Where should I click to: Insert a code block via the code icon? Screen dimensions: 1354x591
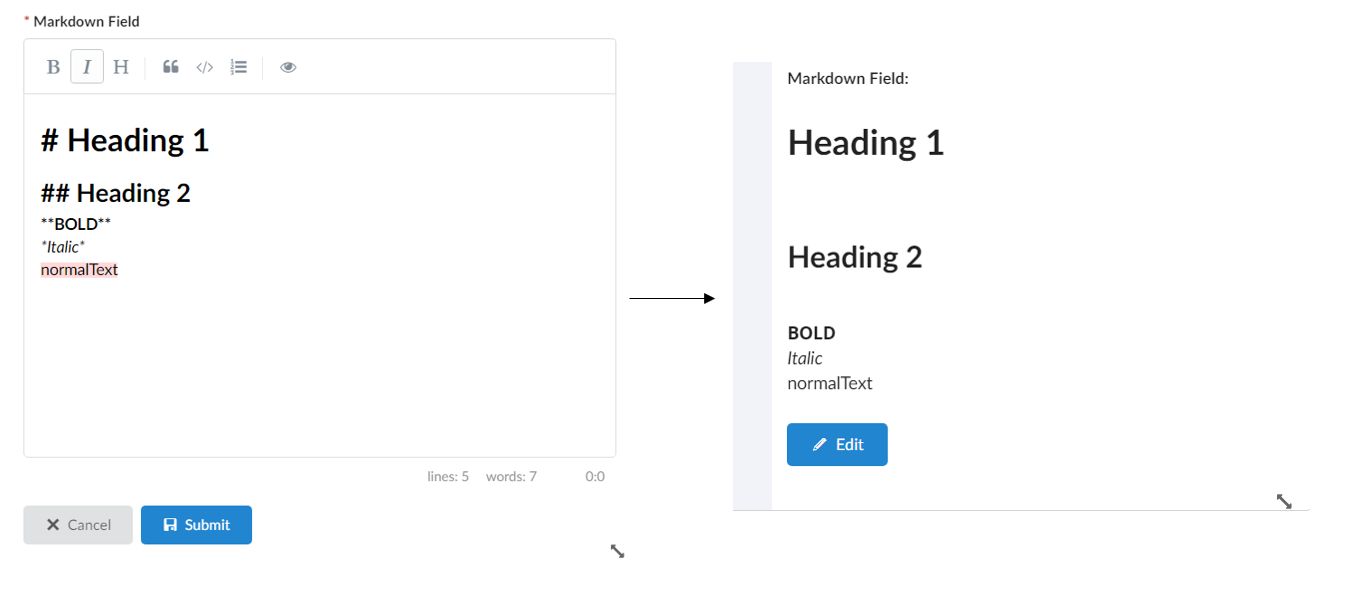[x=205, y=67]
